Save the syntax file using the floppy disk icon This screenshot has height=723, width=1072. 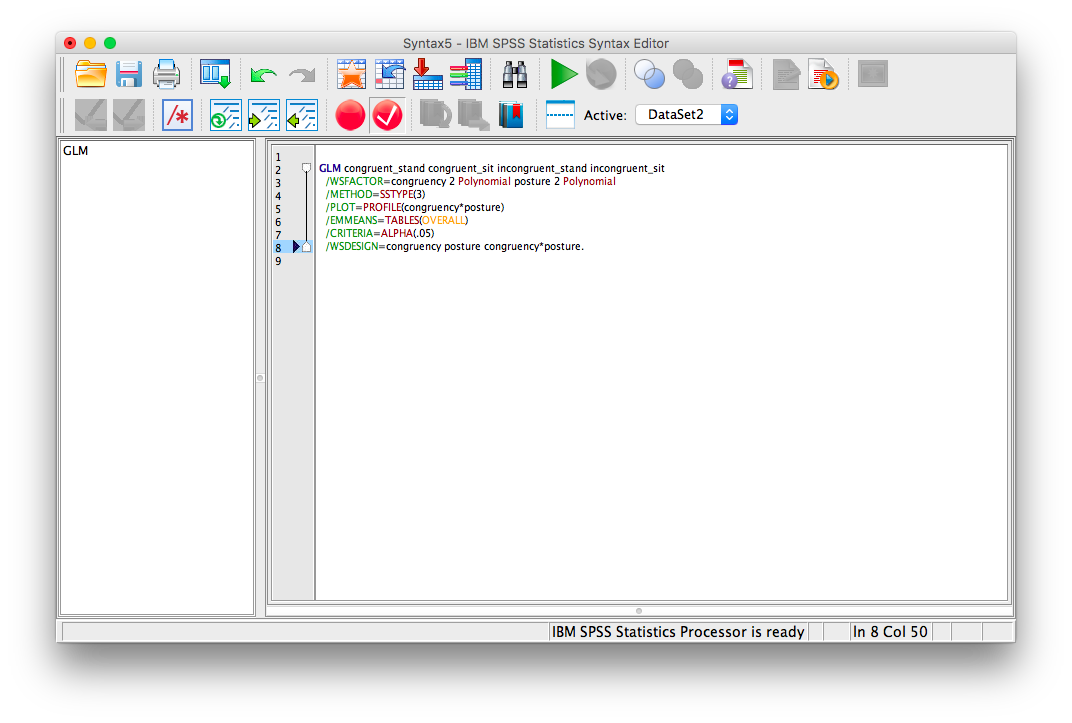pos(129,74)
